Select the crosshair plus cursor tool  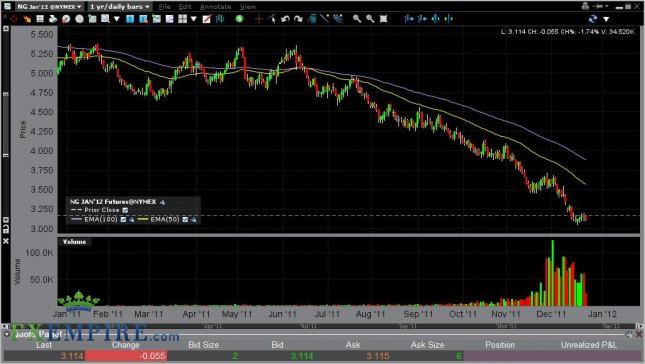(x=259, y=19)
